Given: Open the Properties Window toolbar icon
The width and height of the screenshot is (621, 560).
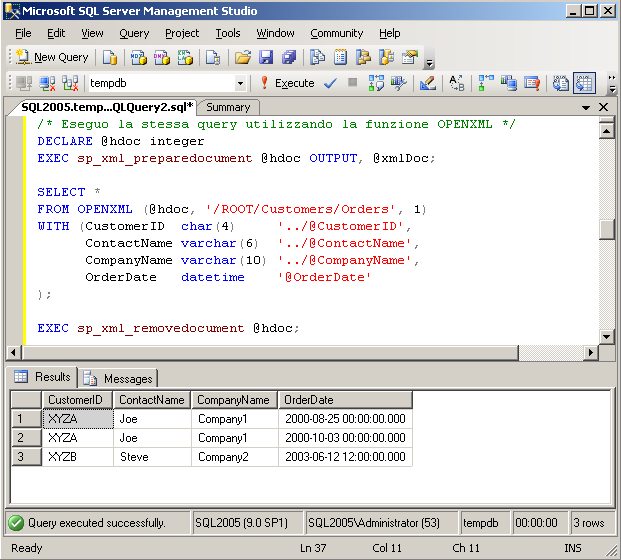Looking at the screenshot, I should [x=410, y=57].
